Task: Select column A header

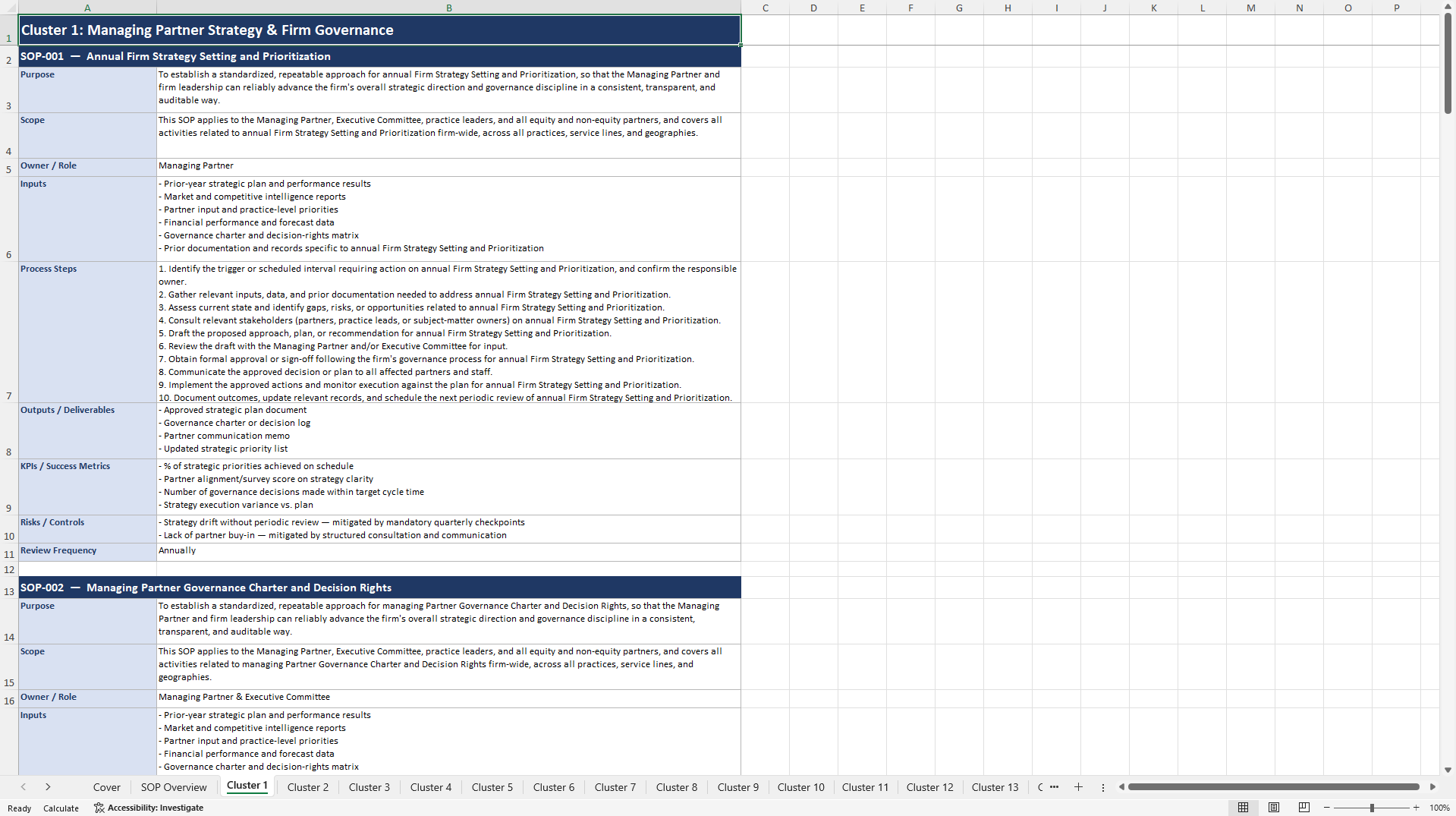Action: click(x=87, y=8)
